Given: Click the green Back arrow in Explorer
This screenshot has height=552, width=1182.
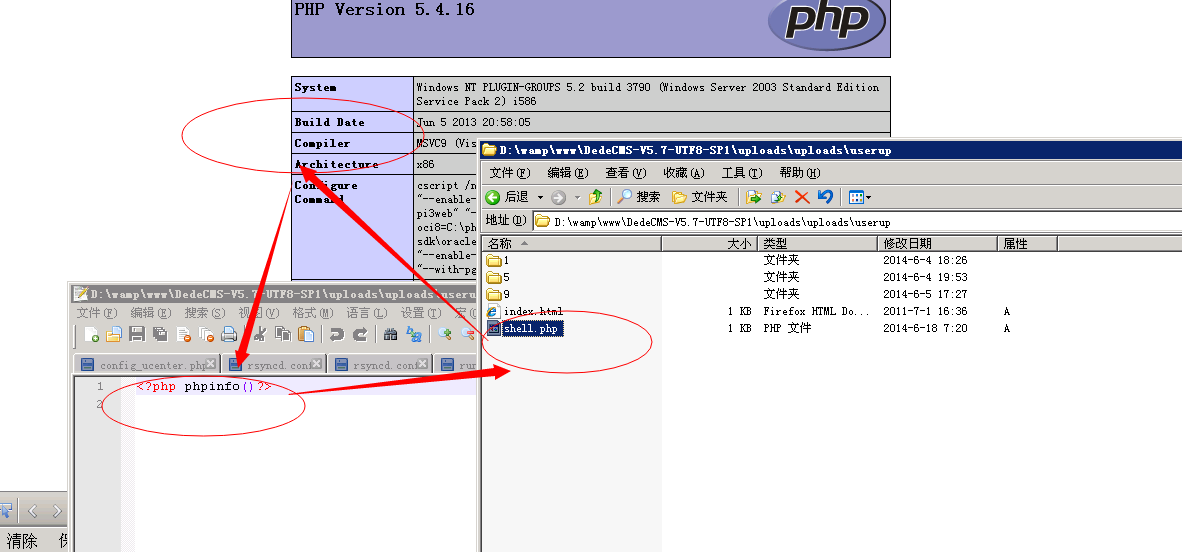Looking at the screenshot, I should (x=493, y=198).
